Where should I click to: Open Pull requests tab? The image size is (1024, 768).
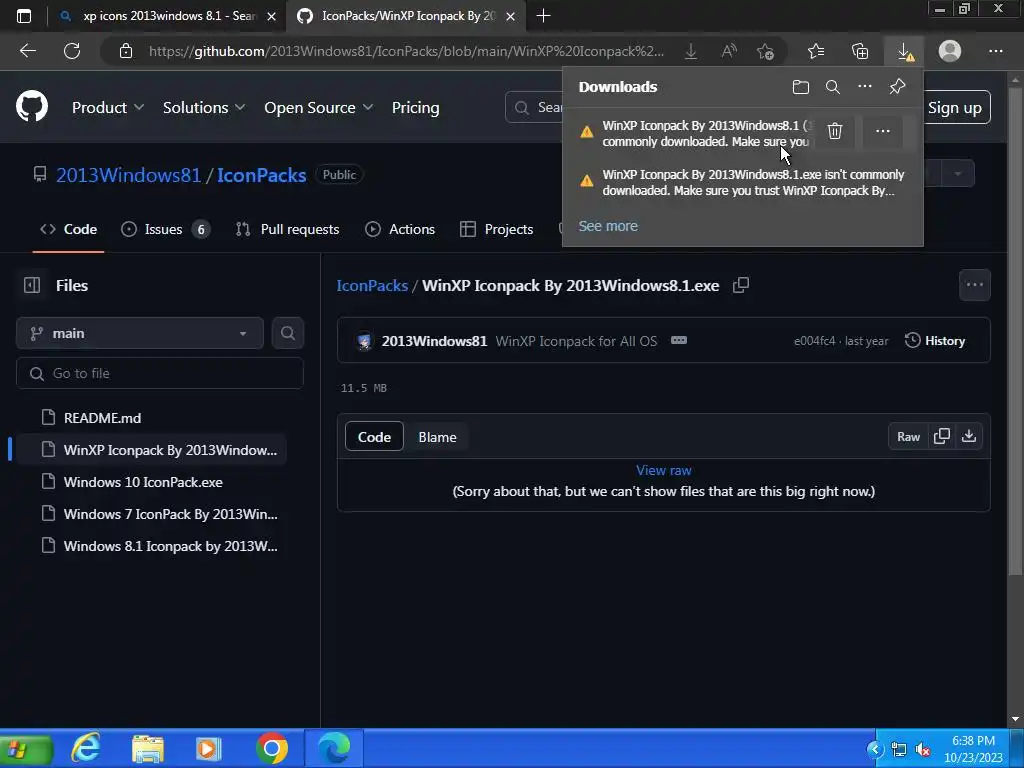[x=287, y=229]
